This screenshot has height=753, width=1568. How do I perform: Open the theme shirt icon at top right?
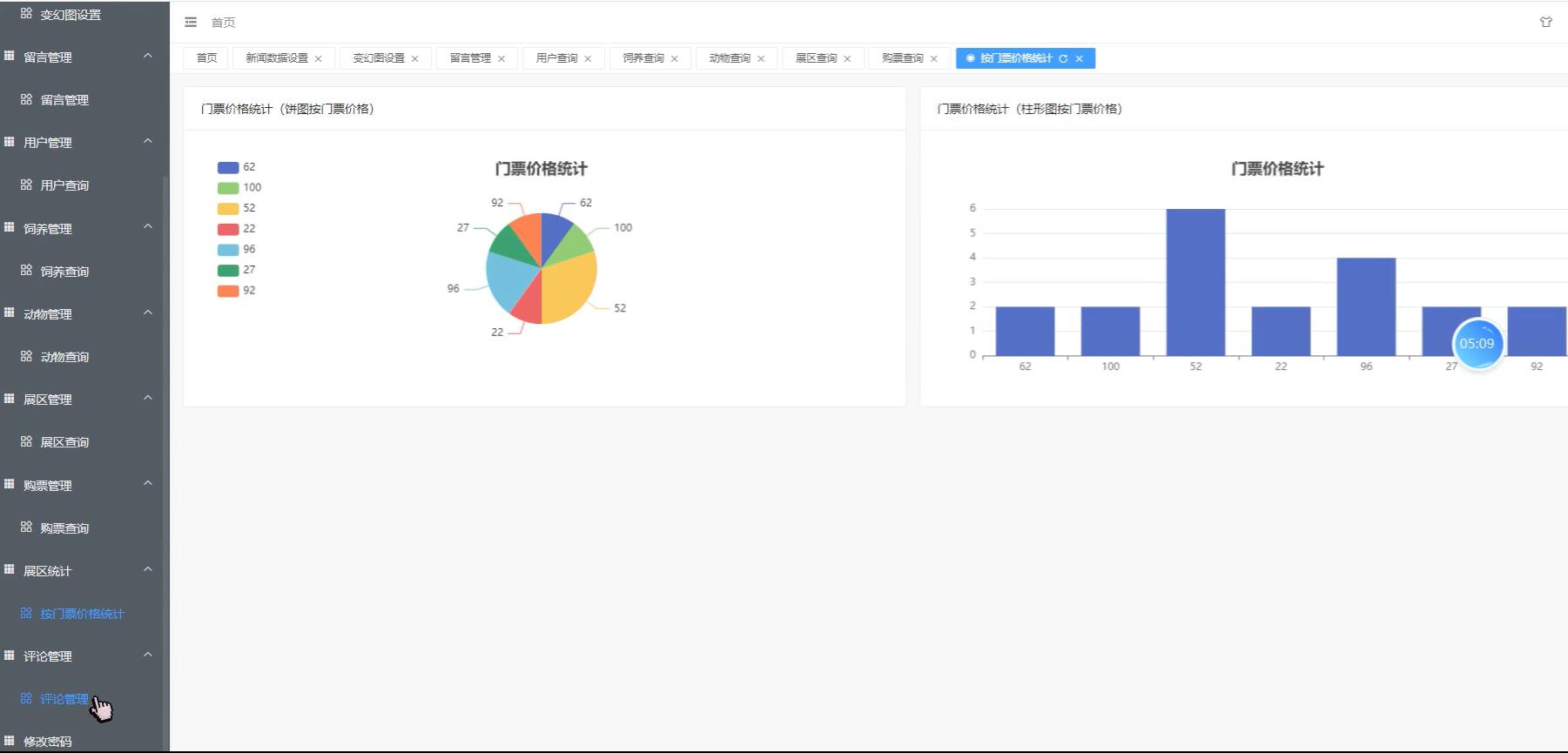[1545, 22]
